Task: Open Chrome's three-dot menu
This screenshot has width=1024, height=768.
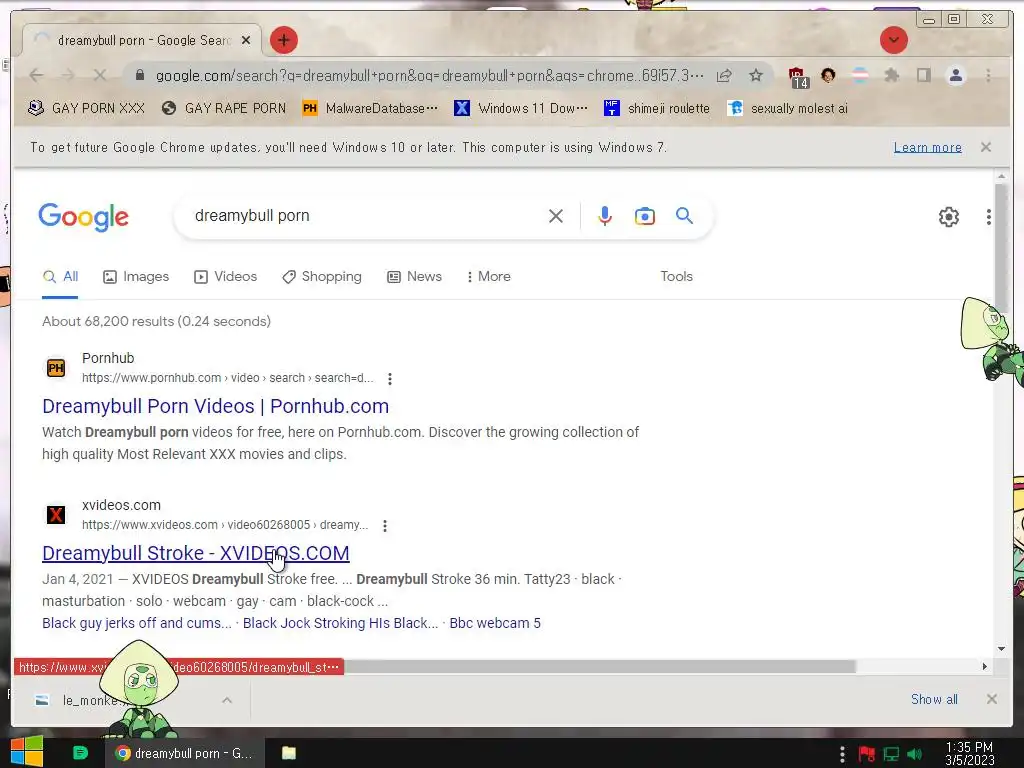Action: coord(988,75)
